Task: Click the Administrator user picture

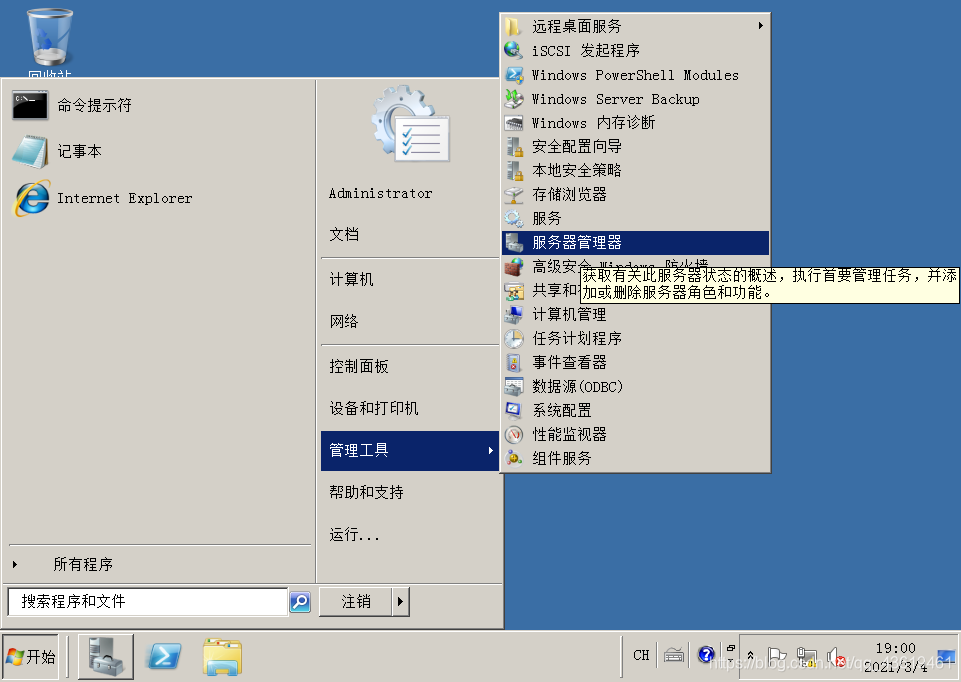Action: pos(411,124)
